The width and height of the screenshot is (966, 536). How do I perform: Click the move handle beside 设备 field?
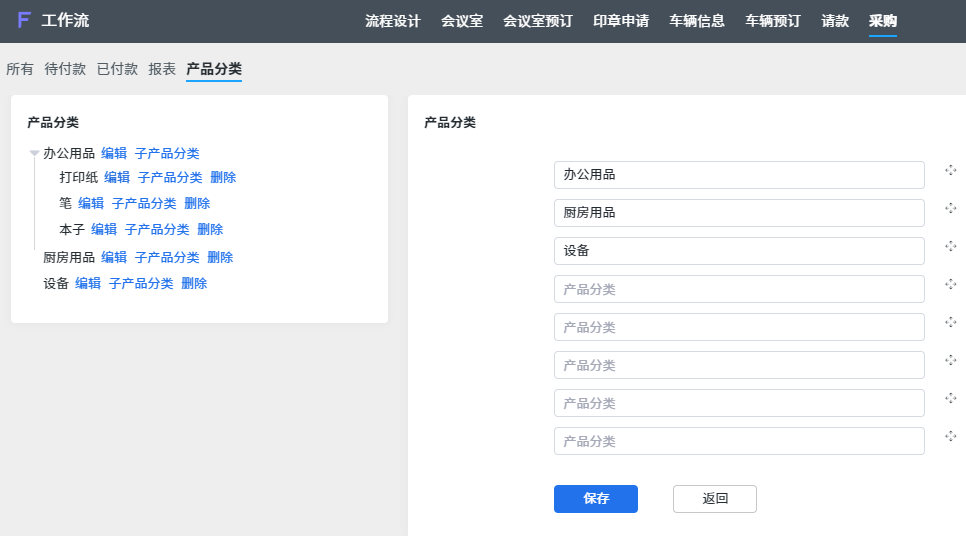pos(951,246)
